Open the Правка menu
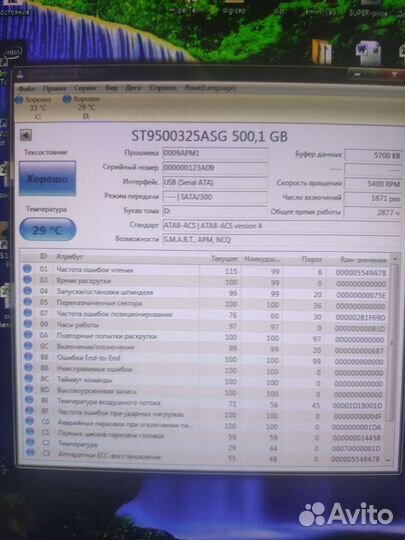Screen dimensions: 405x540 54,89
